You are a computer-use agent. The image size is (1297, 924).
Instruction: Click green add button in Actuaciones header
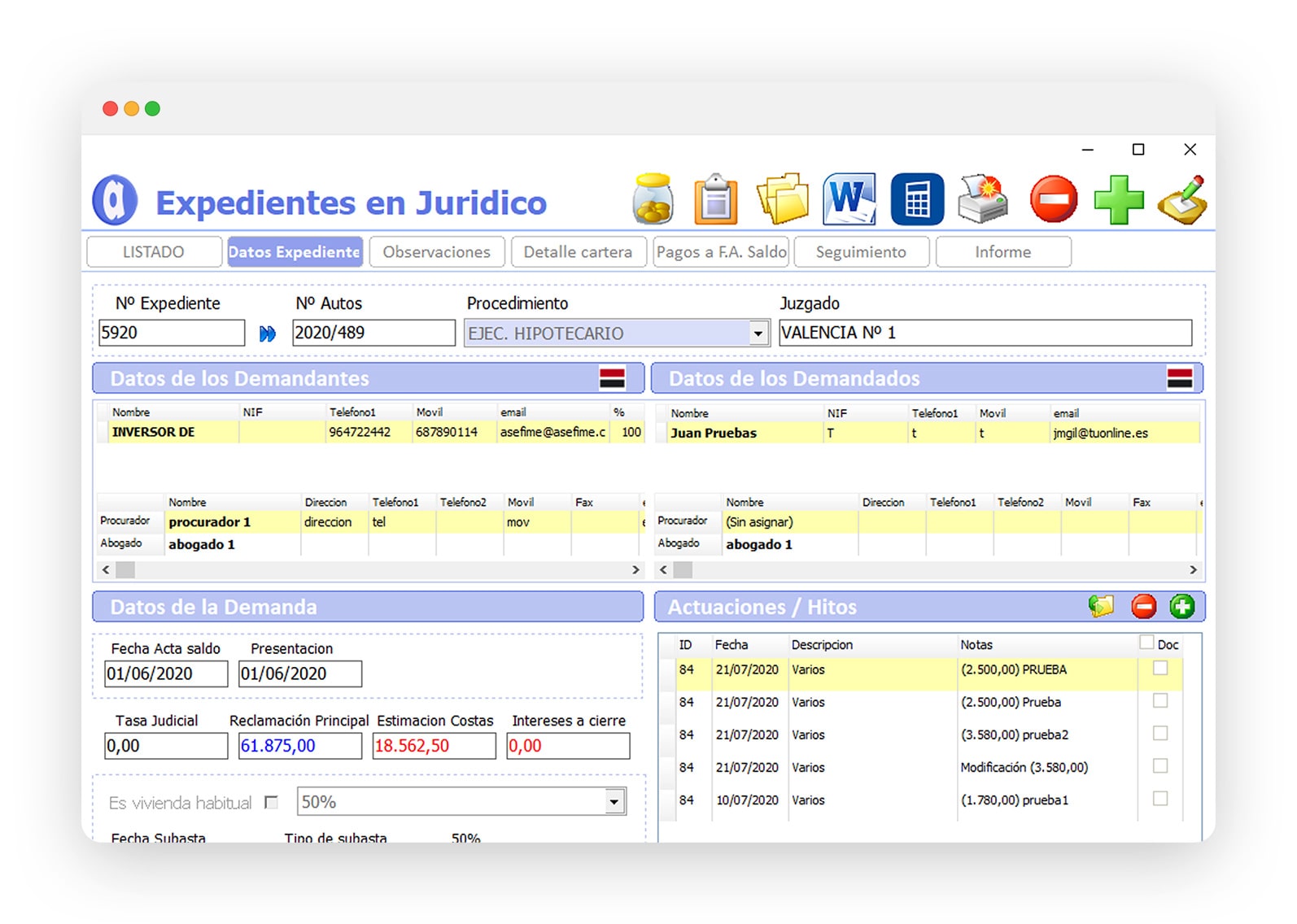click(x=1181, y=606)
